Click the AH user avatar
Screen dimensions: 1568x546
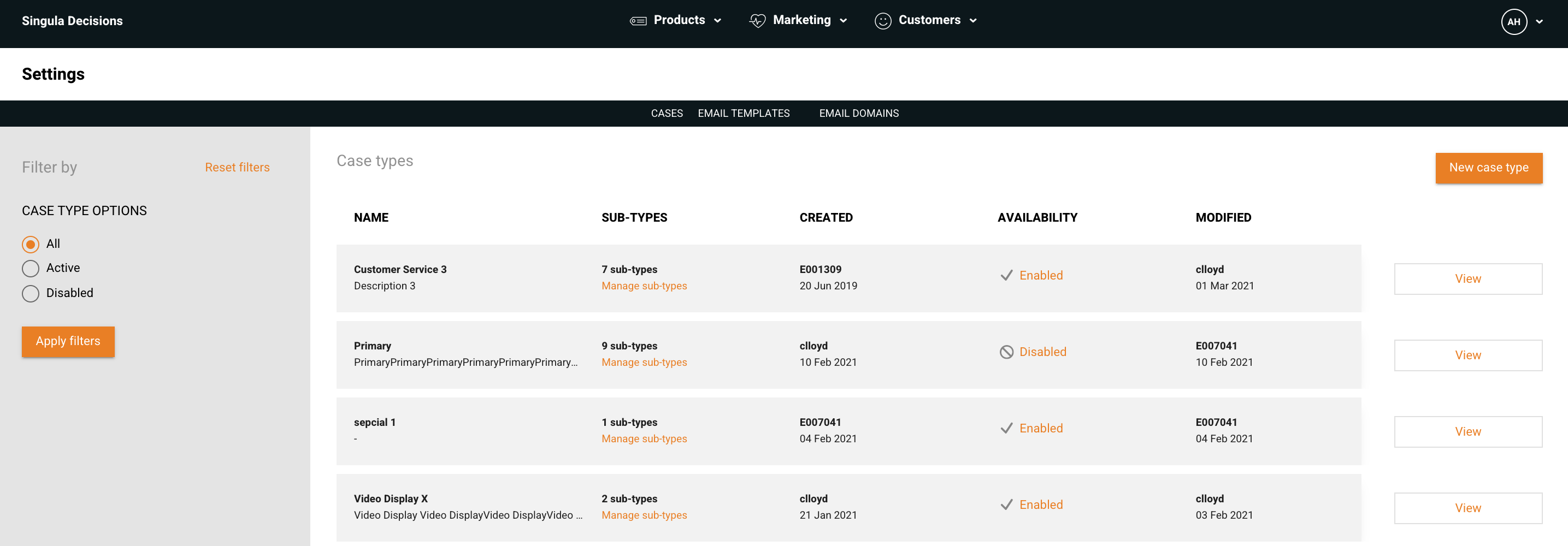click(x=1514, y=22)
